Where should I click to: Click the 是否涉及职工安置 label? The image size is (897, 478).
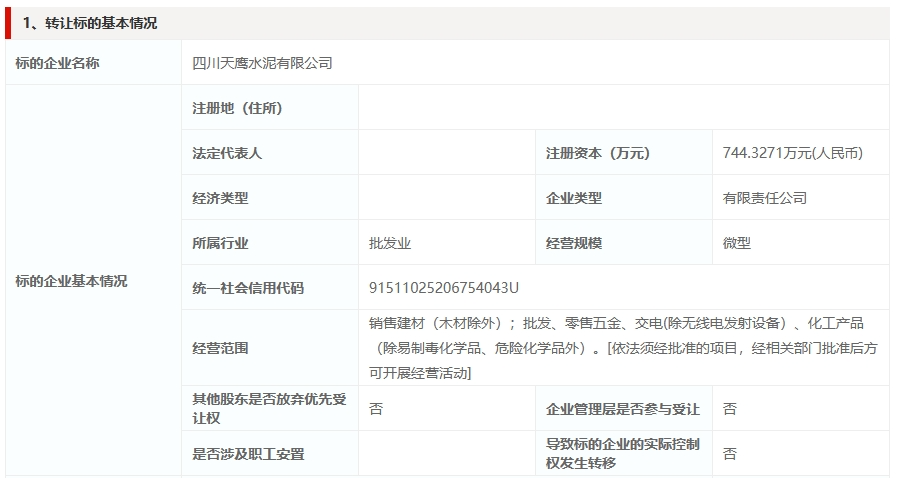(x=248, y=454)
